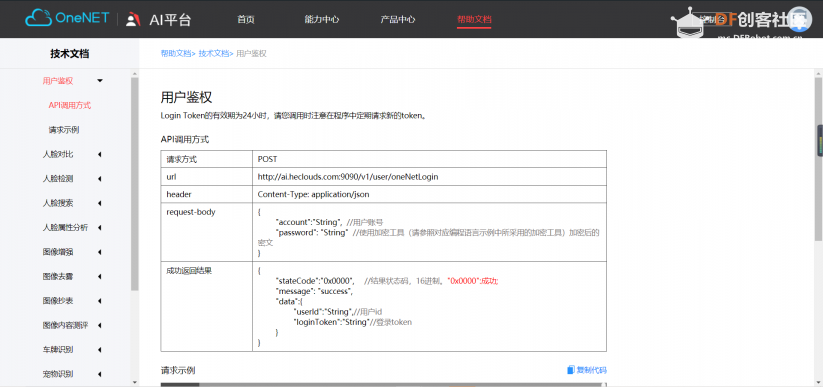Open 图像抄表 in the sidebar
Screen dimensions: 823x387
(58, 301)
